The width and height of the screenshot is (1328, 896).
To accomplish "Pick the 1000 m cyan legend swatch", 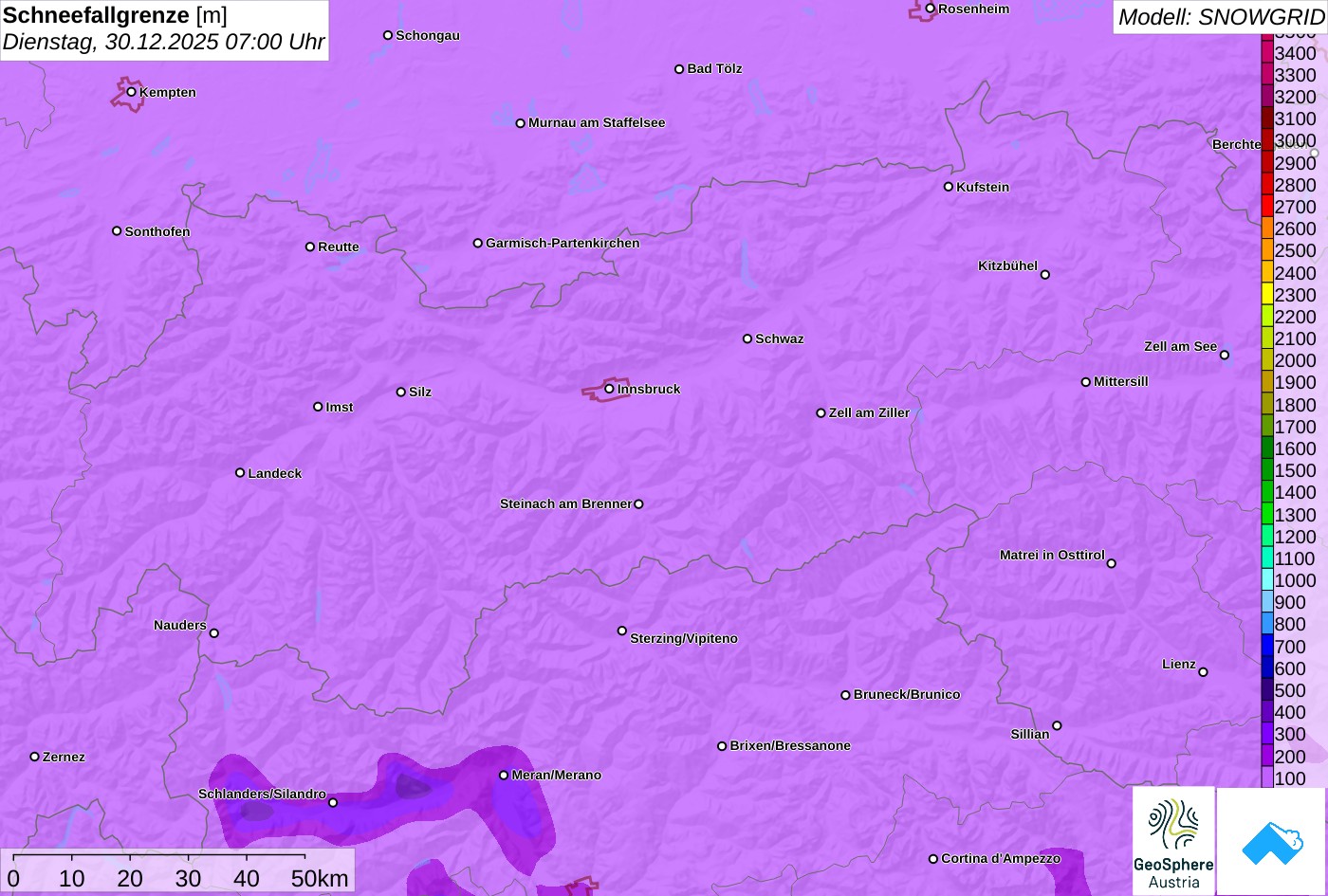I will coord(1267,580).
